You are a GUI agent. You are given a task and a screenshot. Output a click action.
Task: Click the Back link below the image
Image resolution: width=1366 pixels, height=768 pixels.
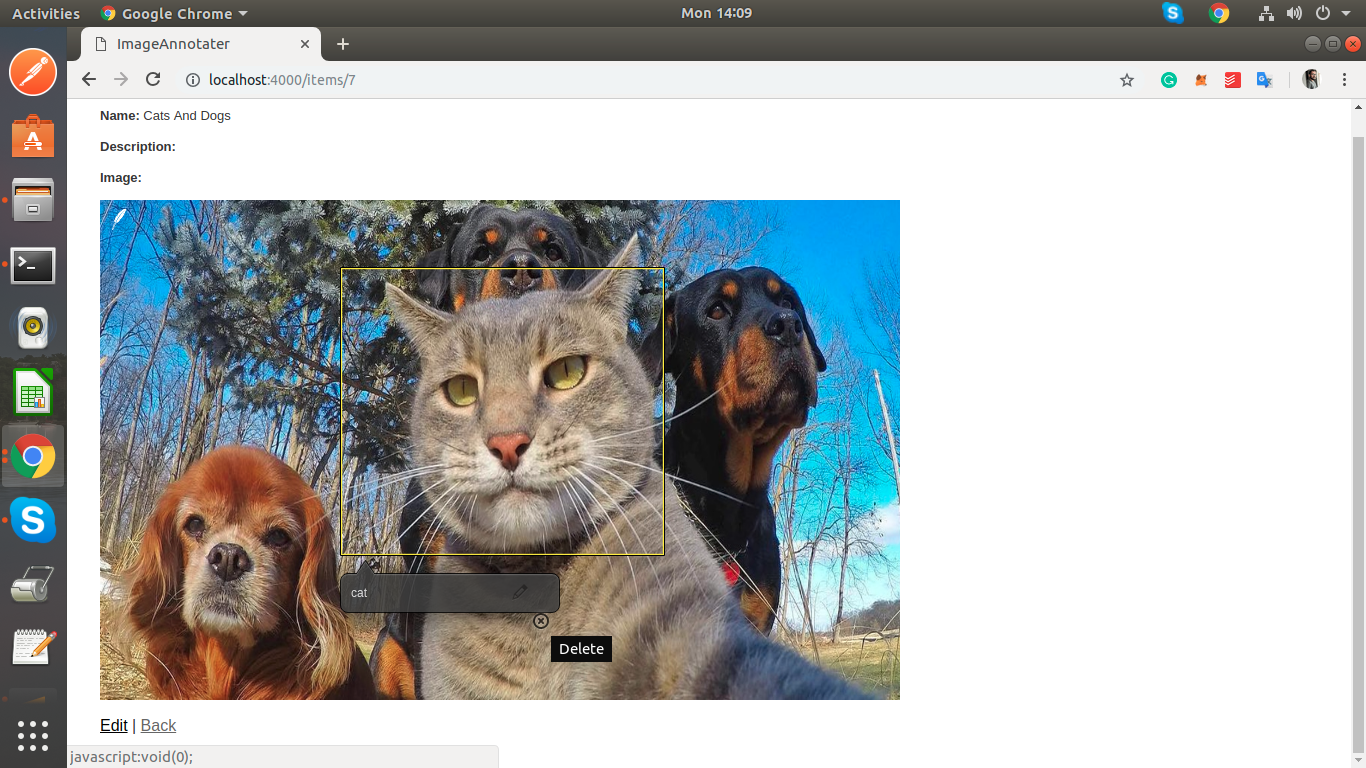[x=158, y=726]
